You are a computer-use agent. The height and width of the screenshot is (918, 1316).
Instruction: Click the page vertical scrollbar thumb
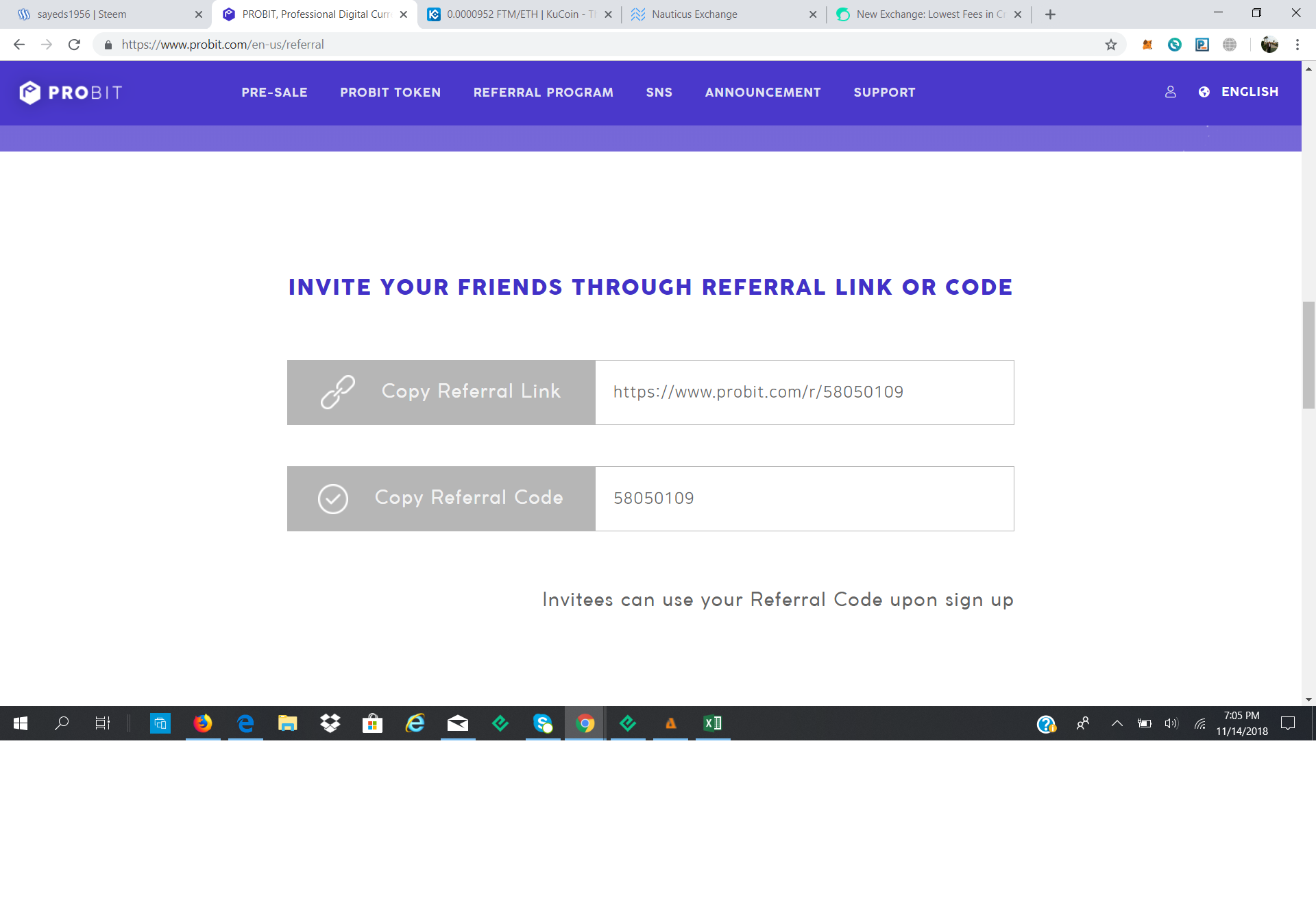point(1308,354)
